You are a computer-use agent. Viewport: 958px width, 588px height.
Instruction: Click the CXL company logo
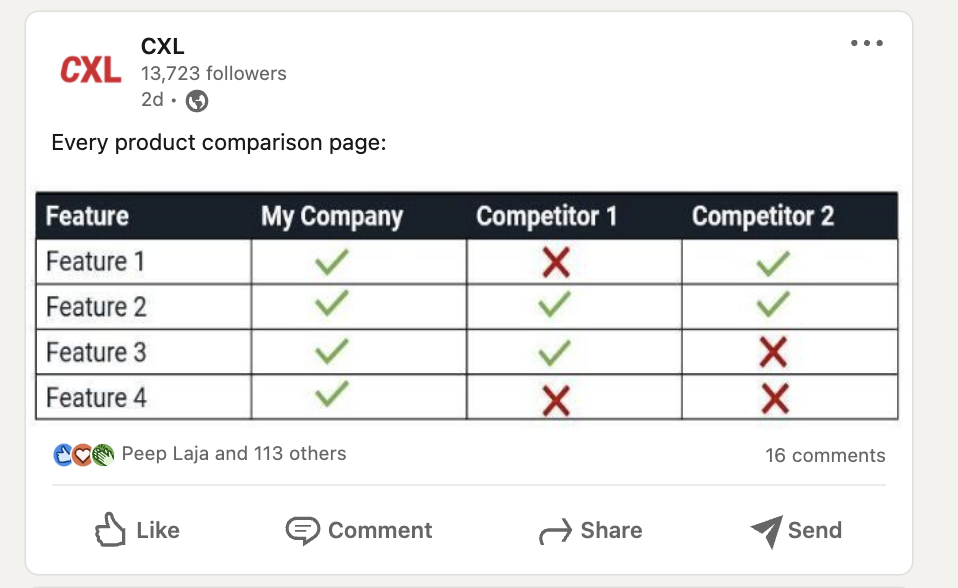(x=90, y=70)
